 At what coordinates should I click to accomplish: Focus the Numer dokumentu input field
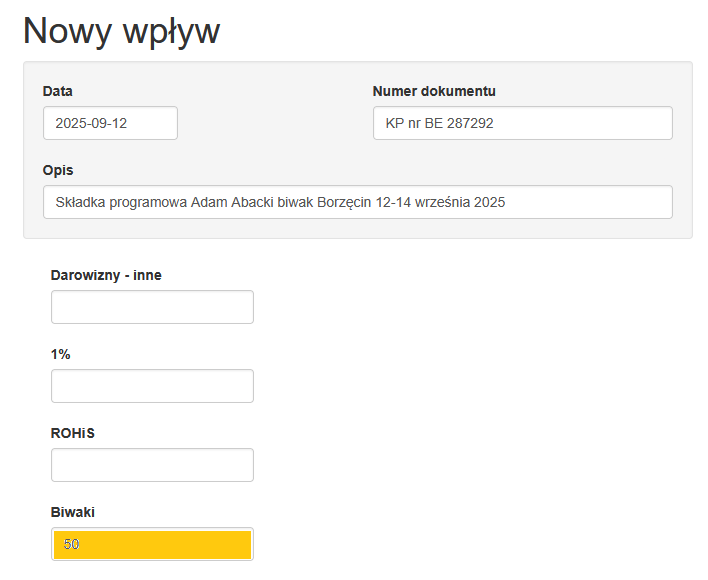click(522, 123)
